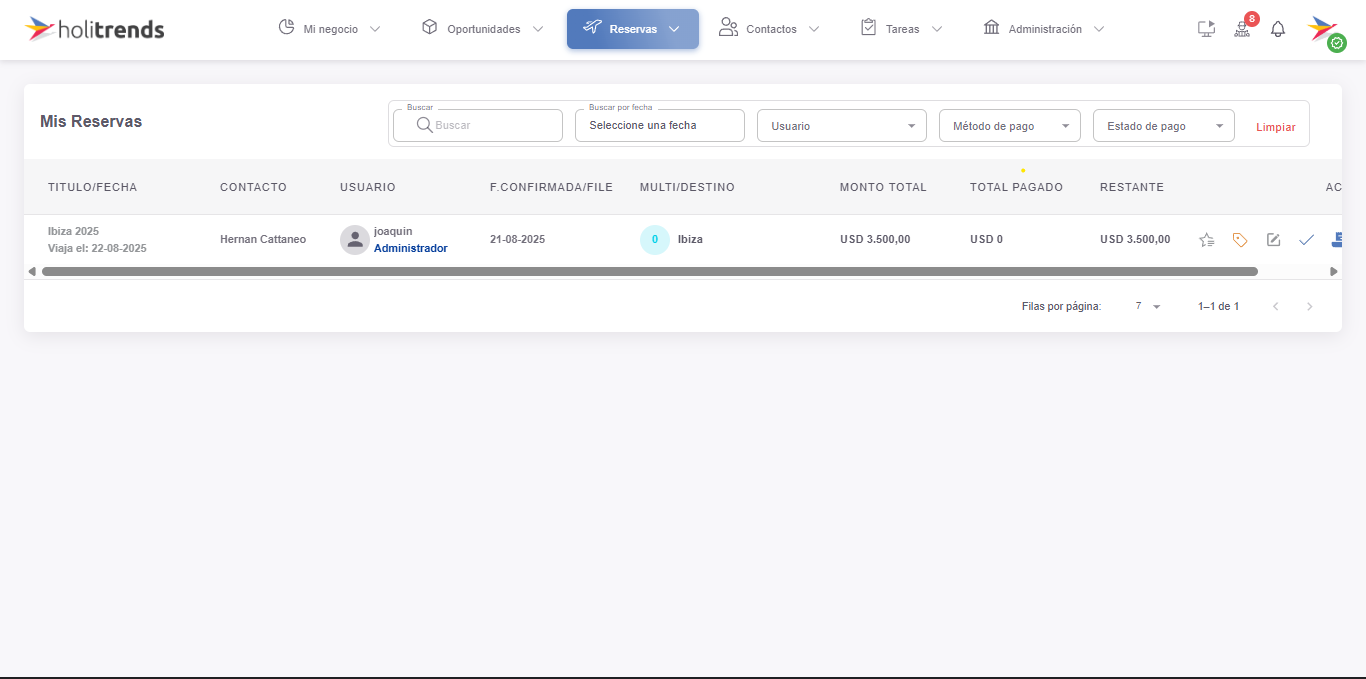Go to the next results page arrow
The width and height of the screenshot is (1366, 679).
[x=1310, y=306]
